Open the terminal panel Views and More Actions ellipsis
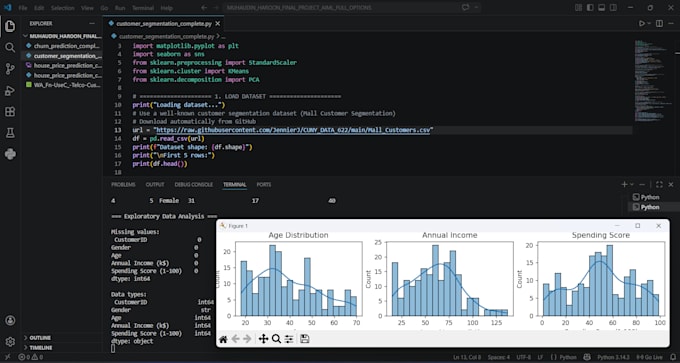The height and width of the screenshot is (363, 680). (x=642, y=184)
